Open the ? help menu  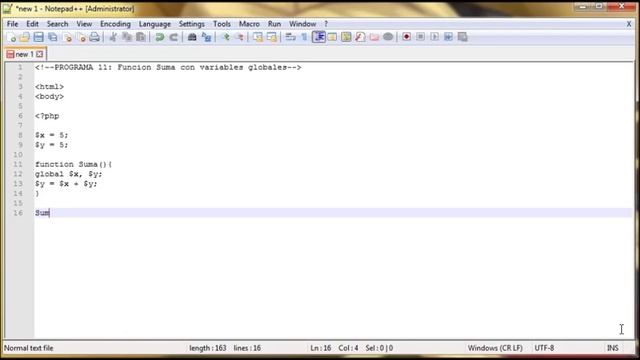[326, 24]
